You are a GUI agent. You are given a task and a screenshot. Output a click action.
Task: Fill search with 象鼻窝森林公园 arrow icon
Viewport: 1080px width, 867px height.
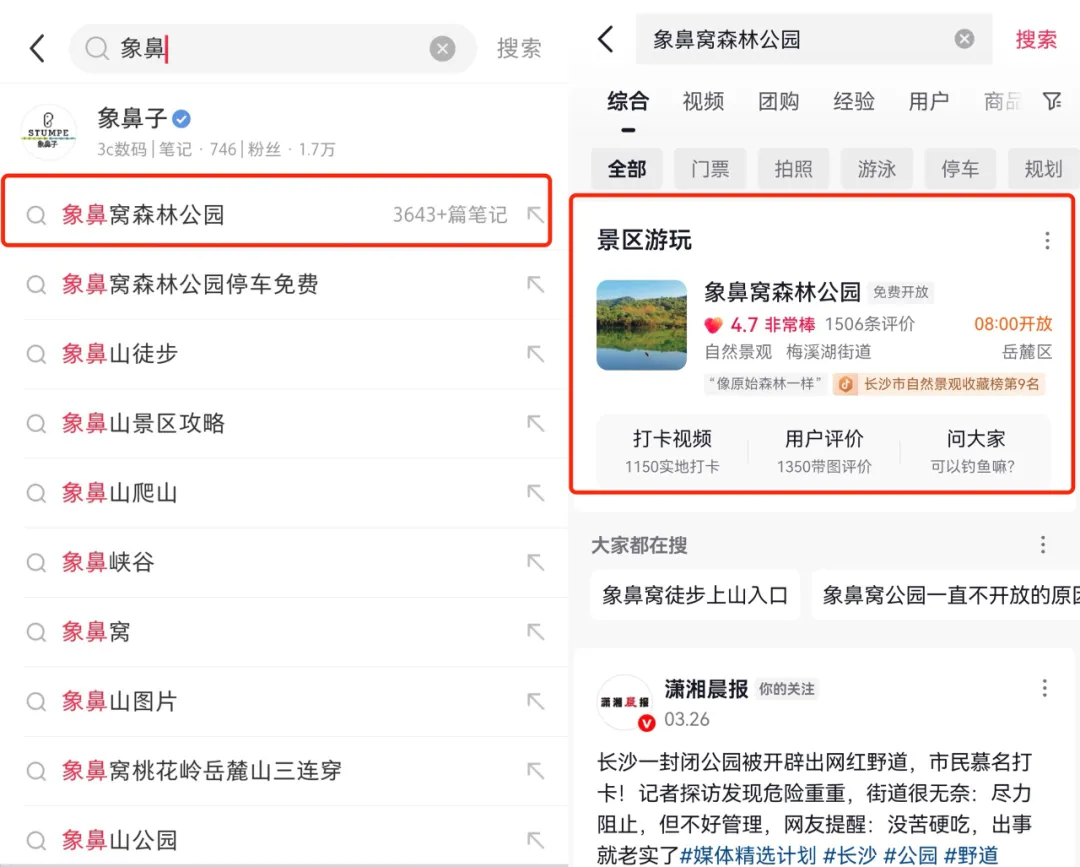[x=535, y=214]
